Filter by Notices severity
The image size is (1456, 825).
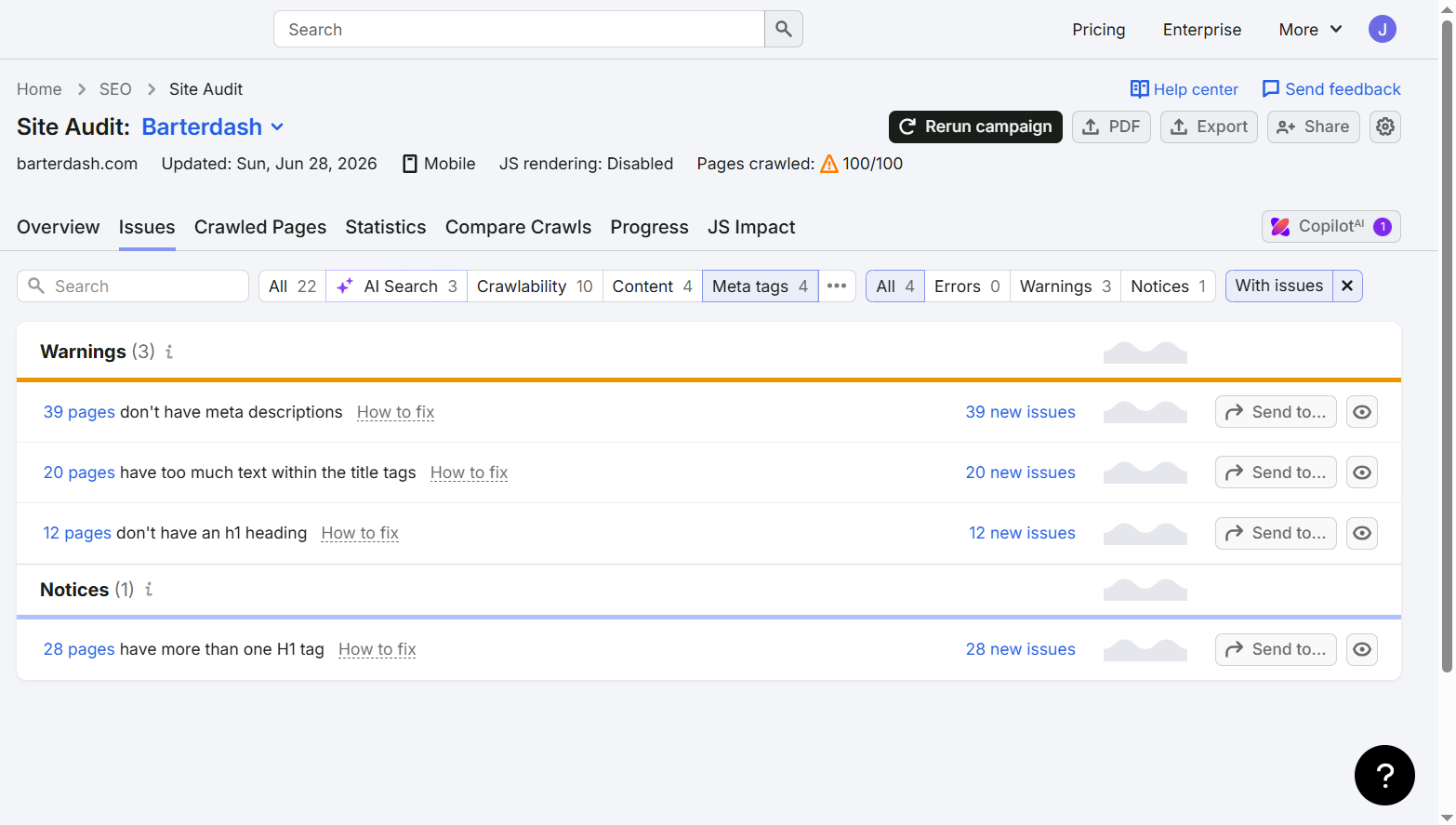1168,286
